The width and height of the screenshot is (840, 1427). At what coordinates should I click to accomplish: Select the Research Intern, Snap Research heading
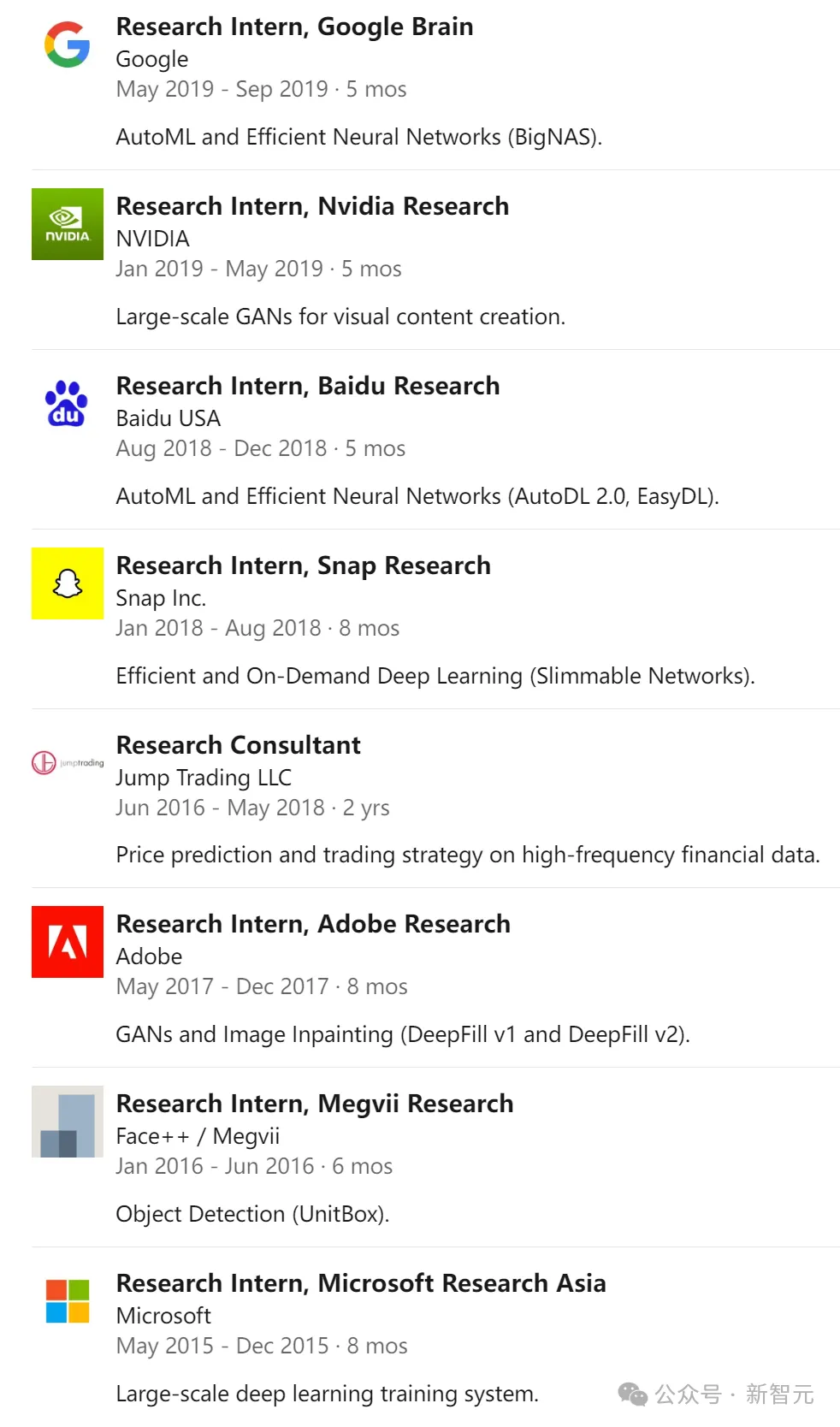[x=304, y=565]
